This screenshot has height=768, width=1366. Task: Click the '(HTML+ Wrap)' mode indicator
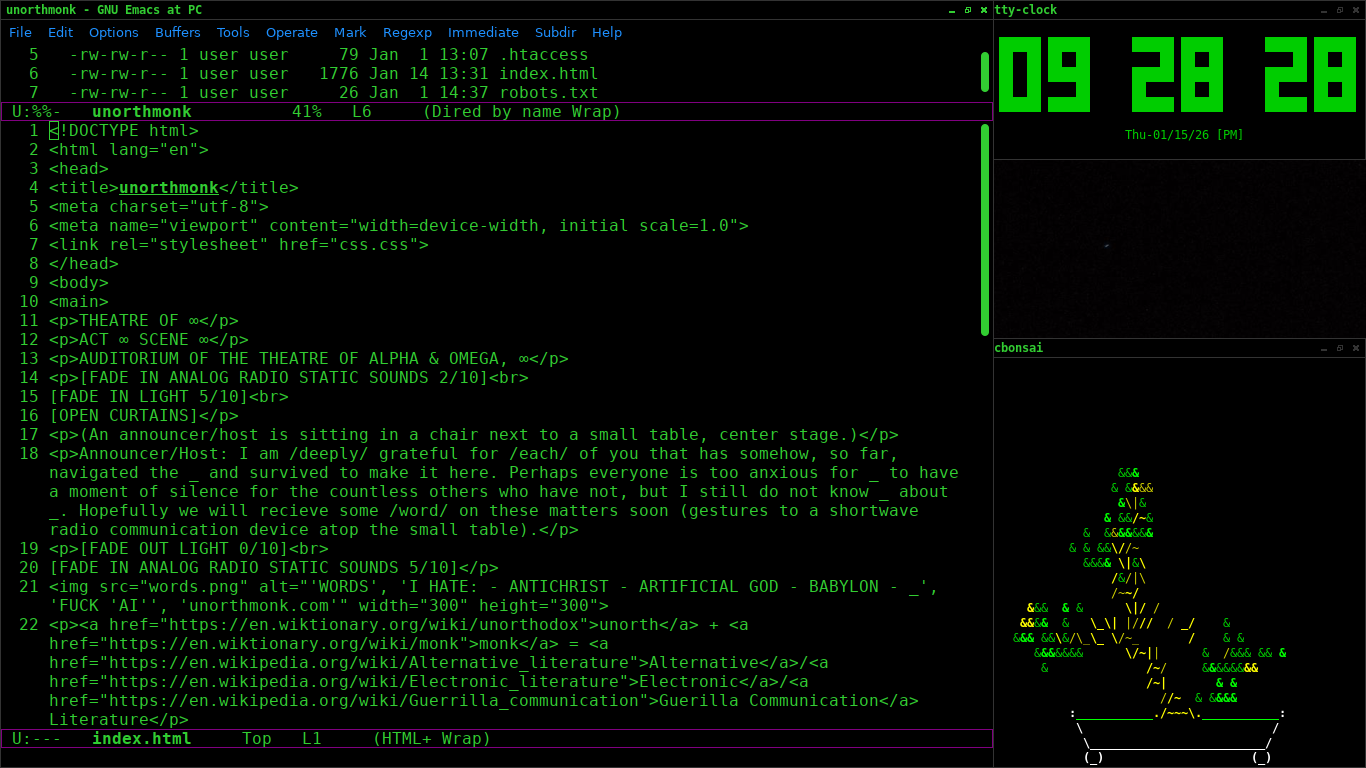431,739
